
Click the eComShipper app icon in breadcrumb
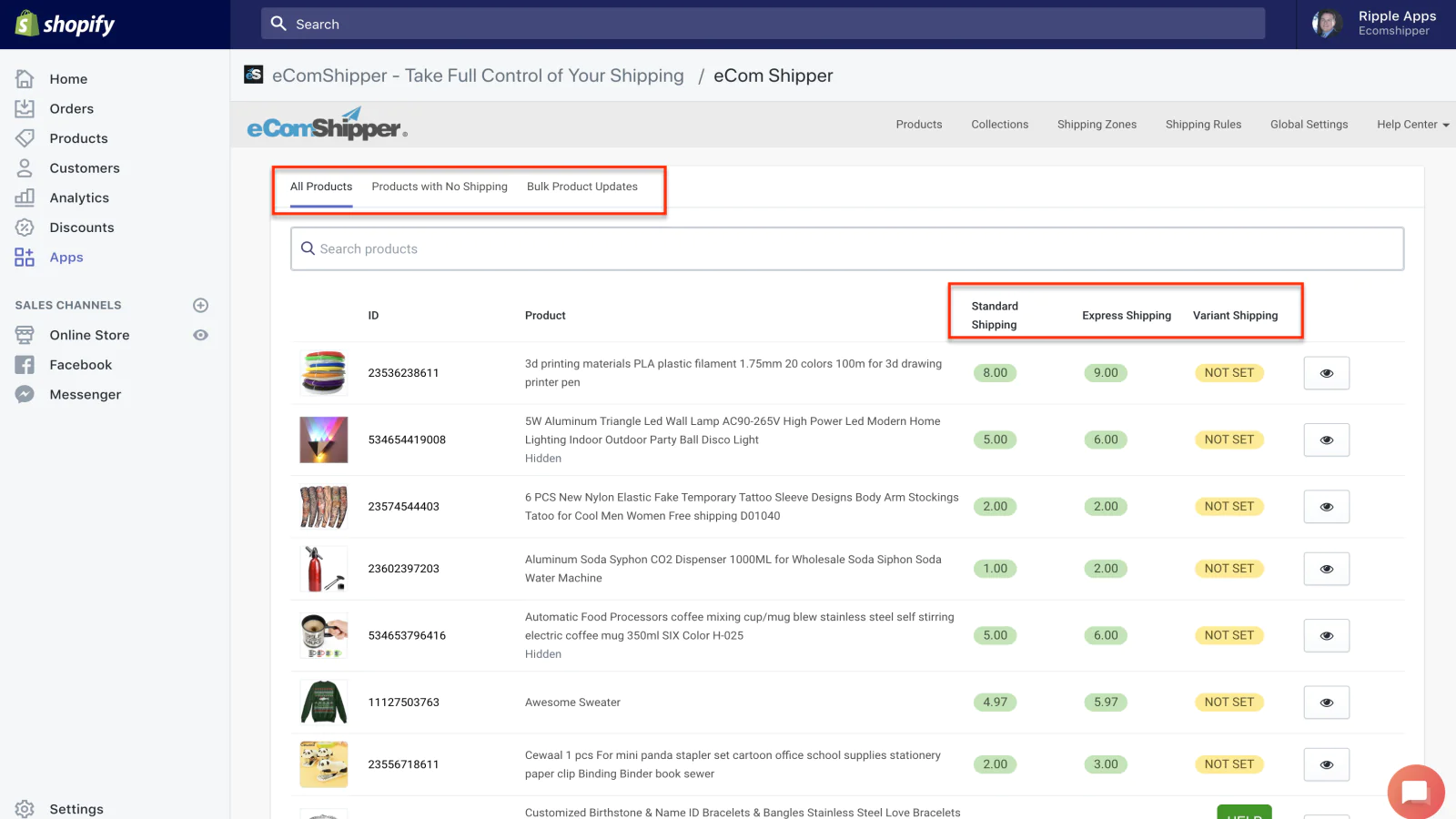254,75
